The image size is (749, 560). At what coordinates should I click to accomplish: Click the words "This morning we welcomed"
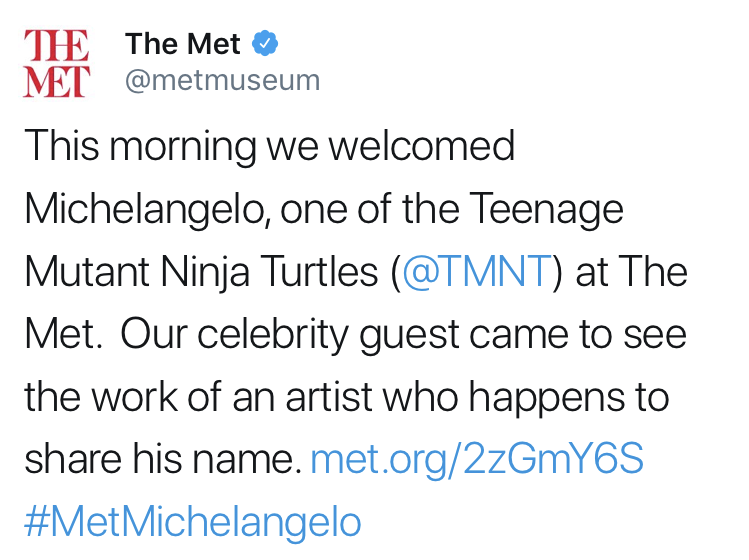pyautogui.click(x=270, y=147)
